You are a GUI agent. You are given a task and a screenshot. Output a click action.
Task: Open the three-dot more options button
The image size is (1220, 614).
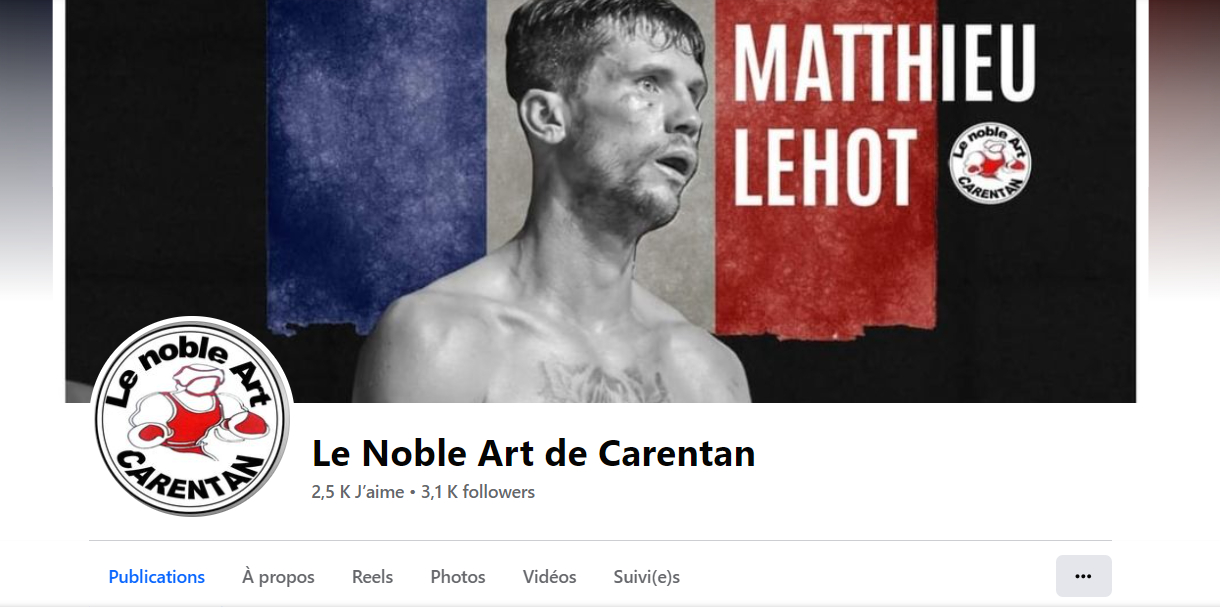pyautogui.click(x=1083, y=576)
